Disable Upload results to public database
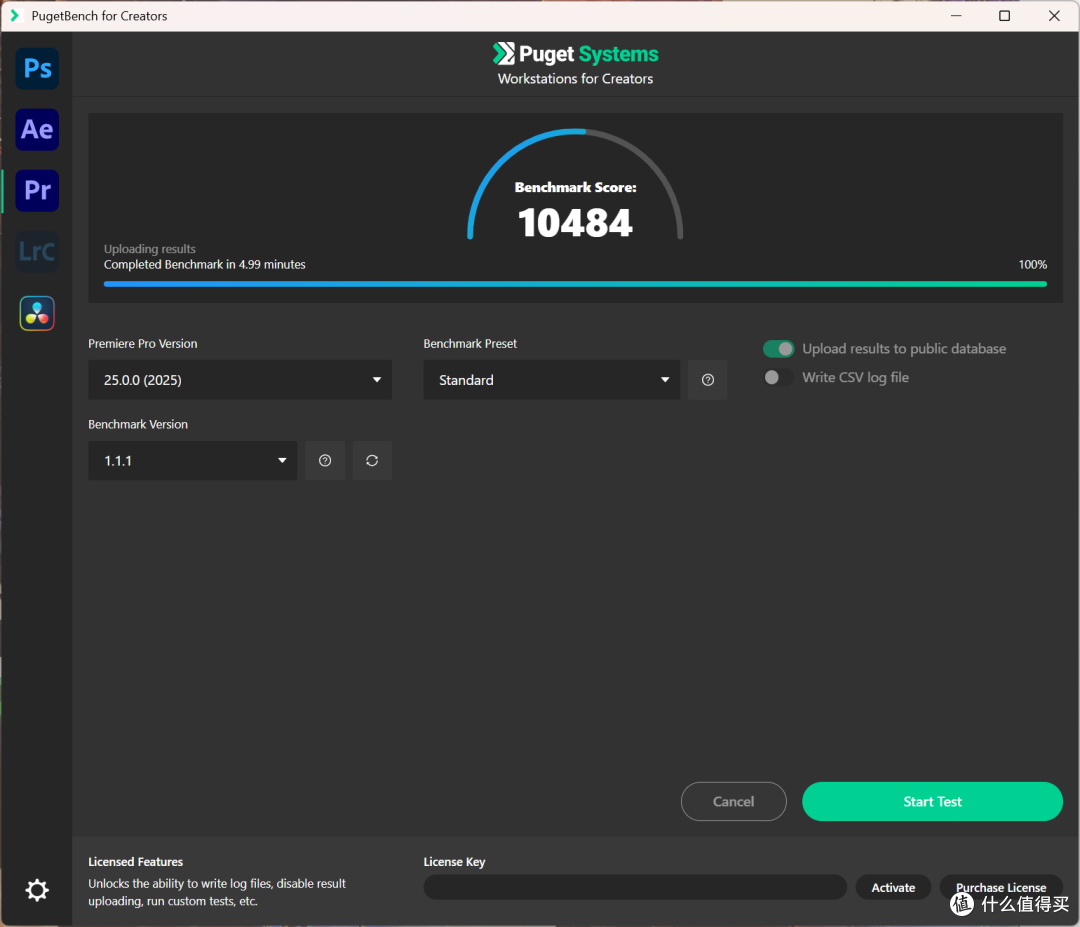 pyautogui.click(x=778, y=349)
